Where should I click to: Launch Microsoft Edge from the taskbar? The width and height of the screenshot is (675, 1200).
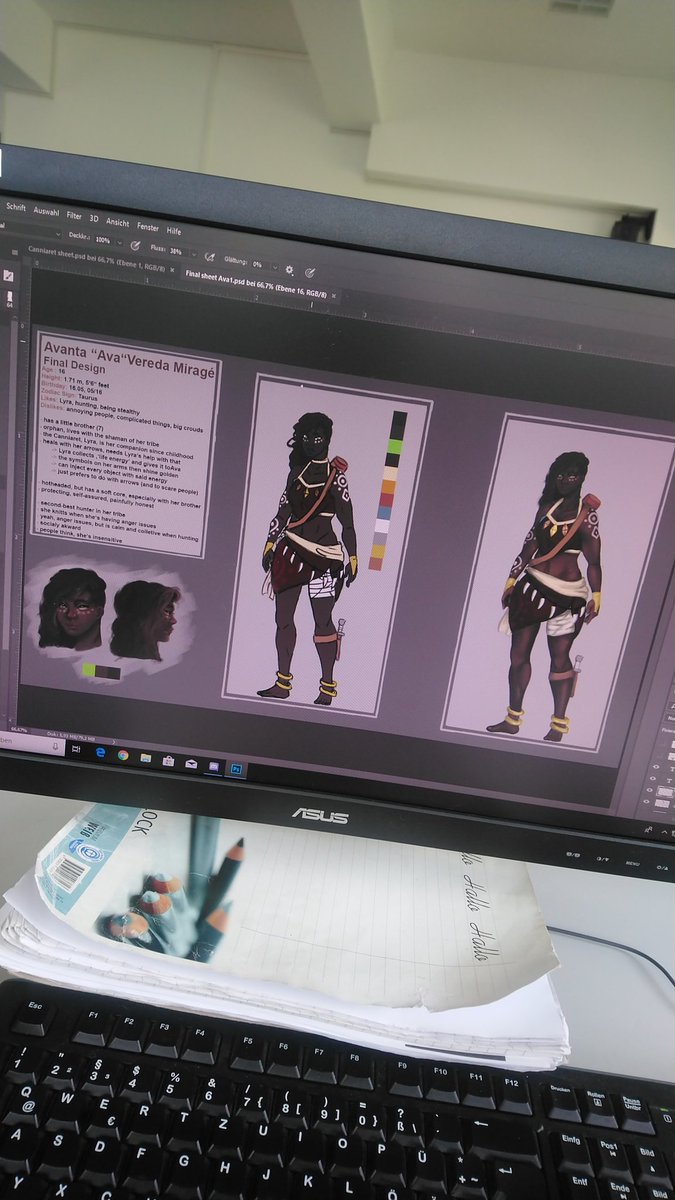[100, 752]
